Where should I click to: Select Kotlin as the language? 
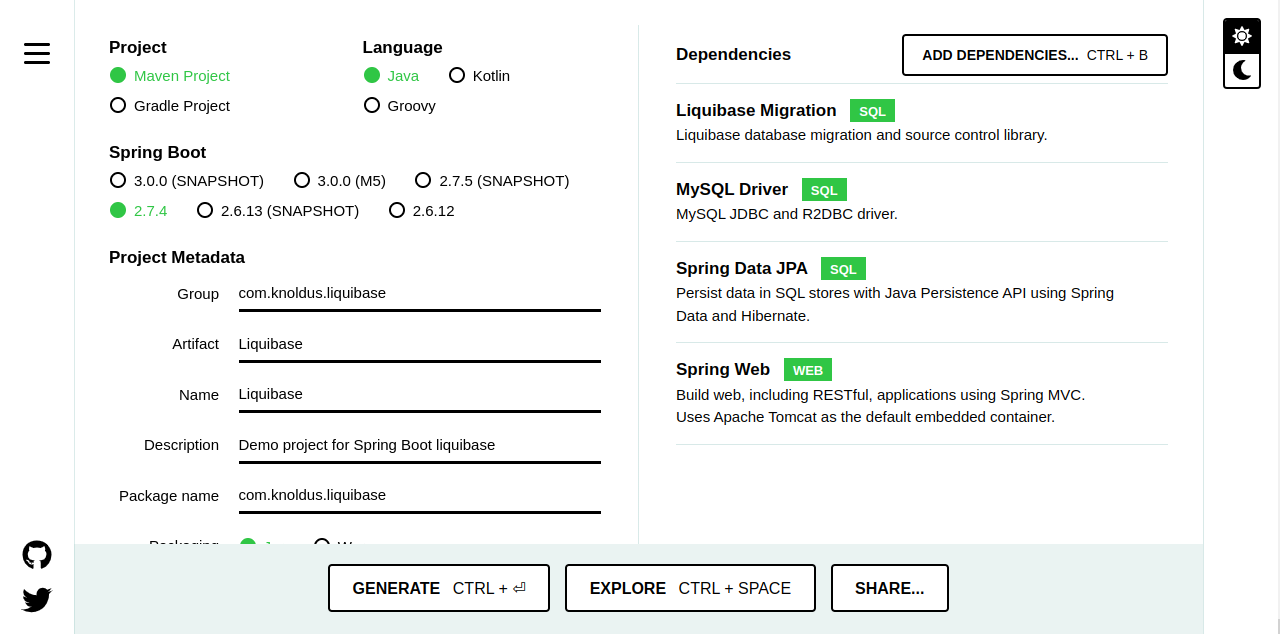click(x=457, y=75)
